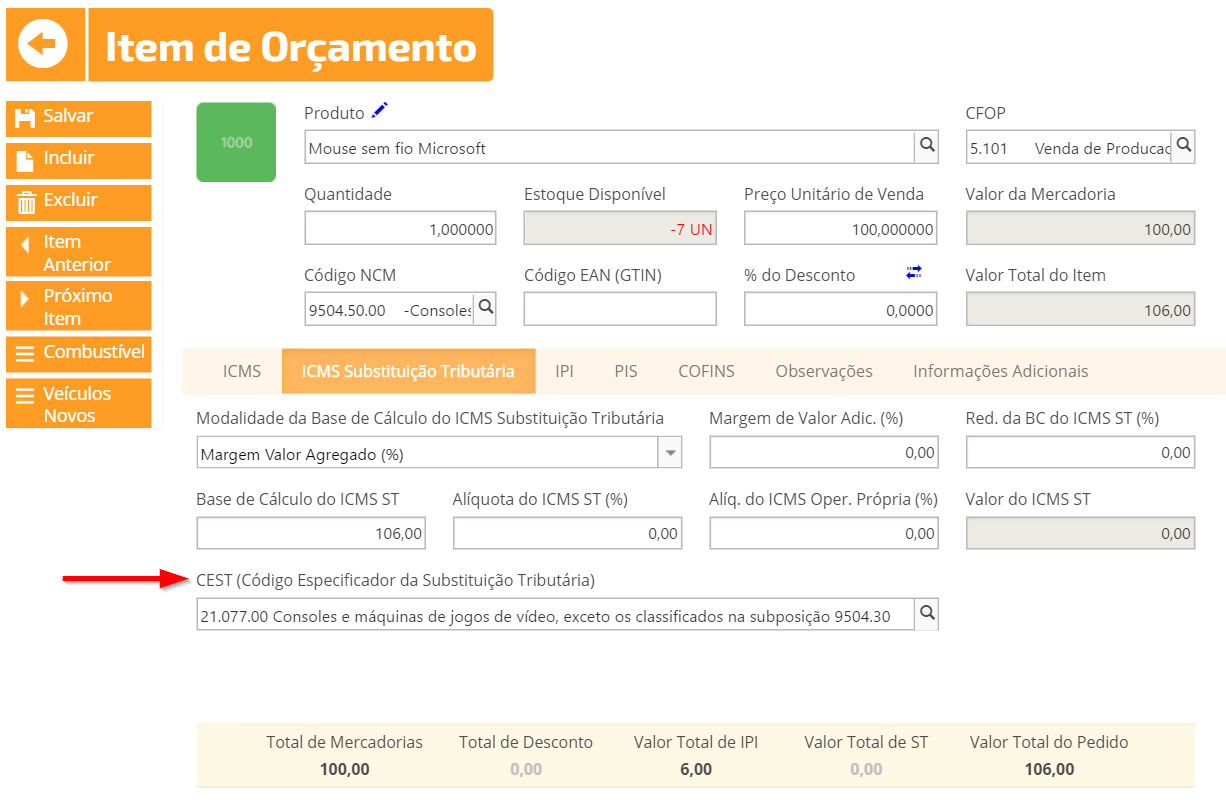Open the COFINS tab
Image resolution: width=1226 pixels, height=805 pixels.
pos(706,370)
